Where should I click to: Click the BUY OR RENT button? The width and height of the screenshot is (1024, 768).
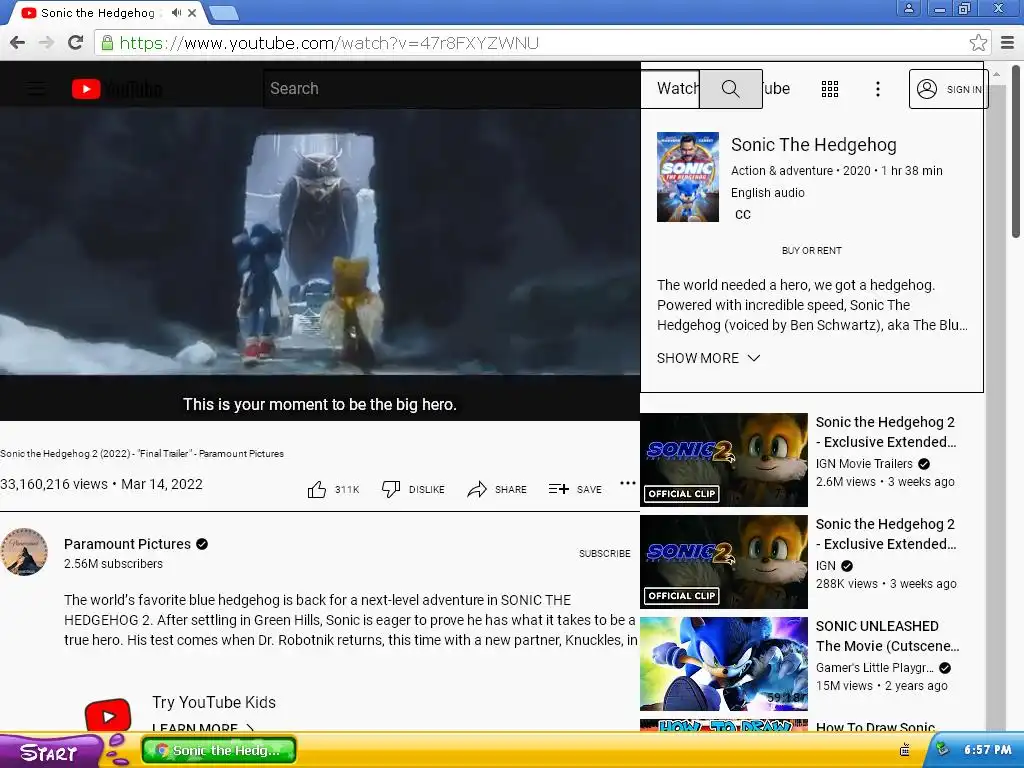click(x=812, y=250)
